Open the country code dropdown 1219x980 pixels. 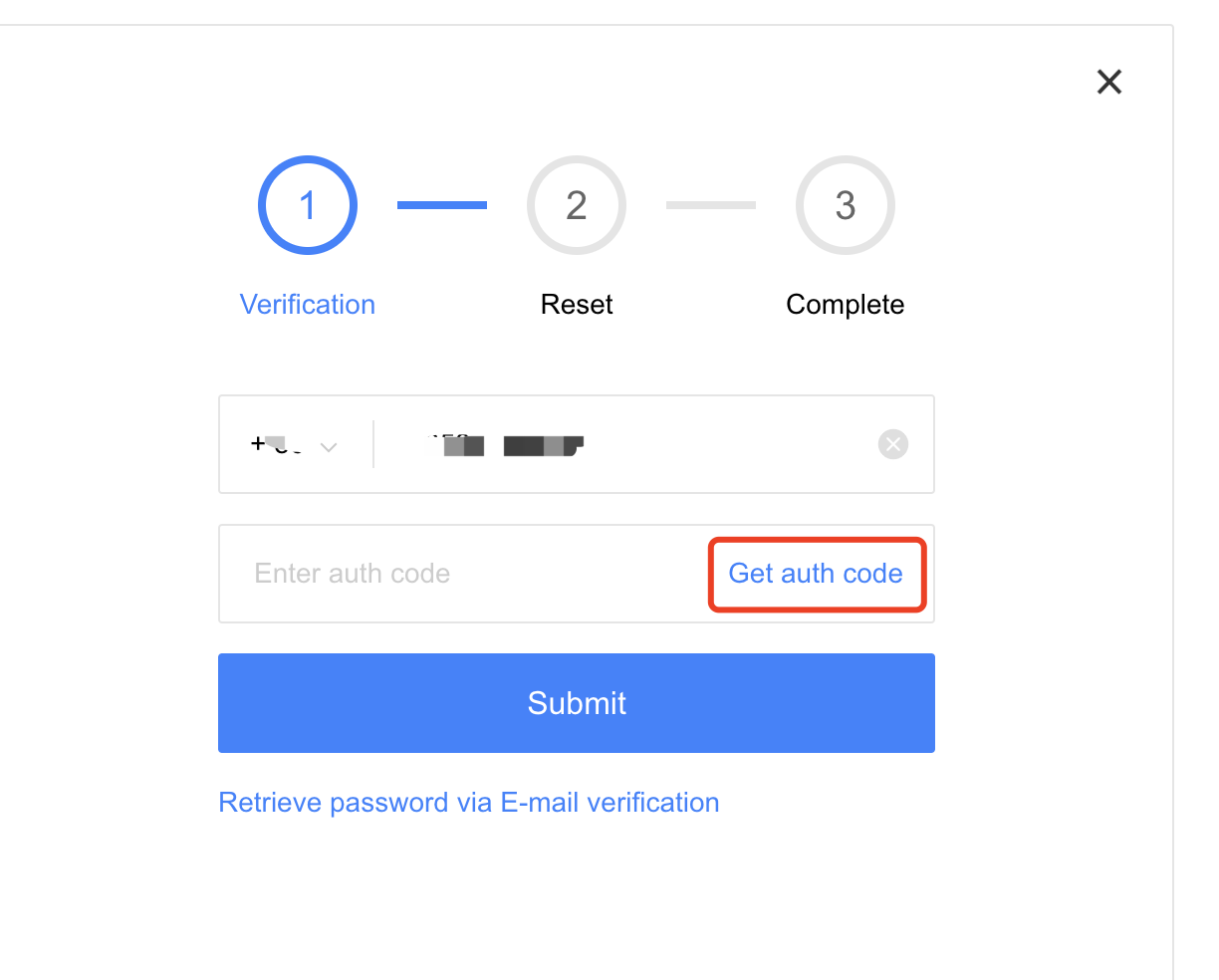point(295,445)
